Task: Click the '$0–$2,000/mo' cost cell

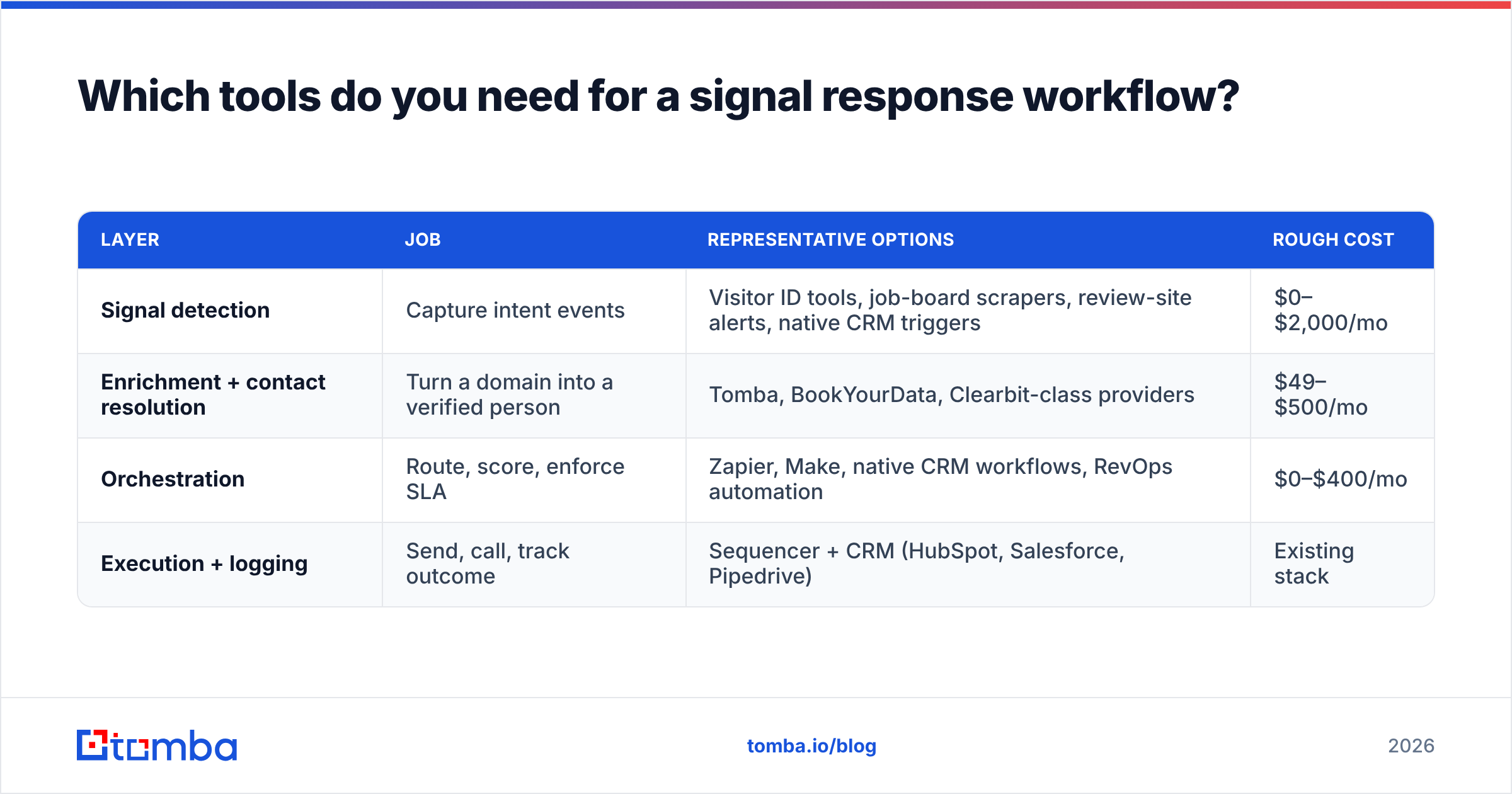Action: (x=1343, y=311)
